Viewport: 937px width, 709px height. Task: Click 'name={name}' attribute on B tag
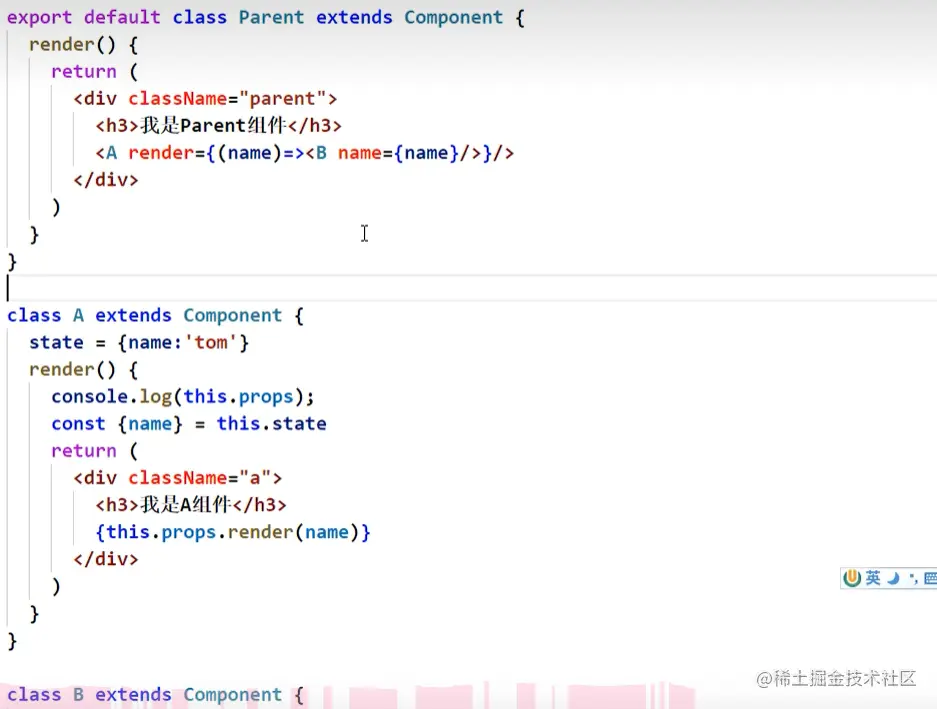[398, 153]
